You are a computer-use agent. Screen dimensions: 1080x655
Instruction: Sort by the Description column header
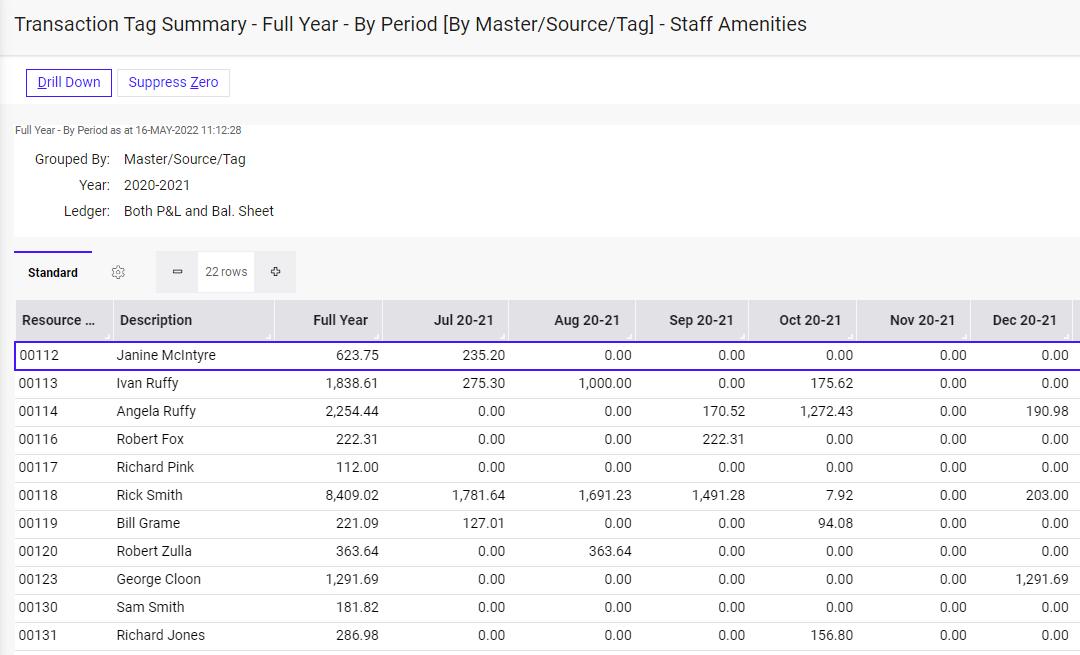pos(155,320)
